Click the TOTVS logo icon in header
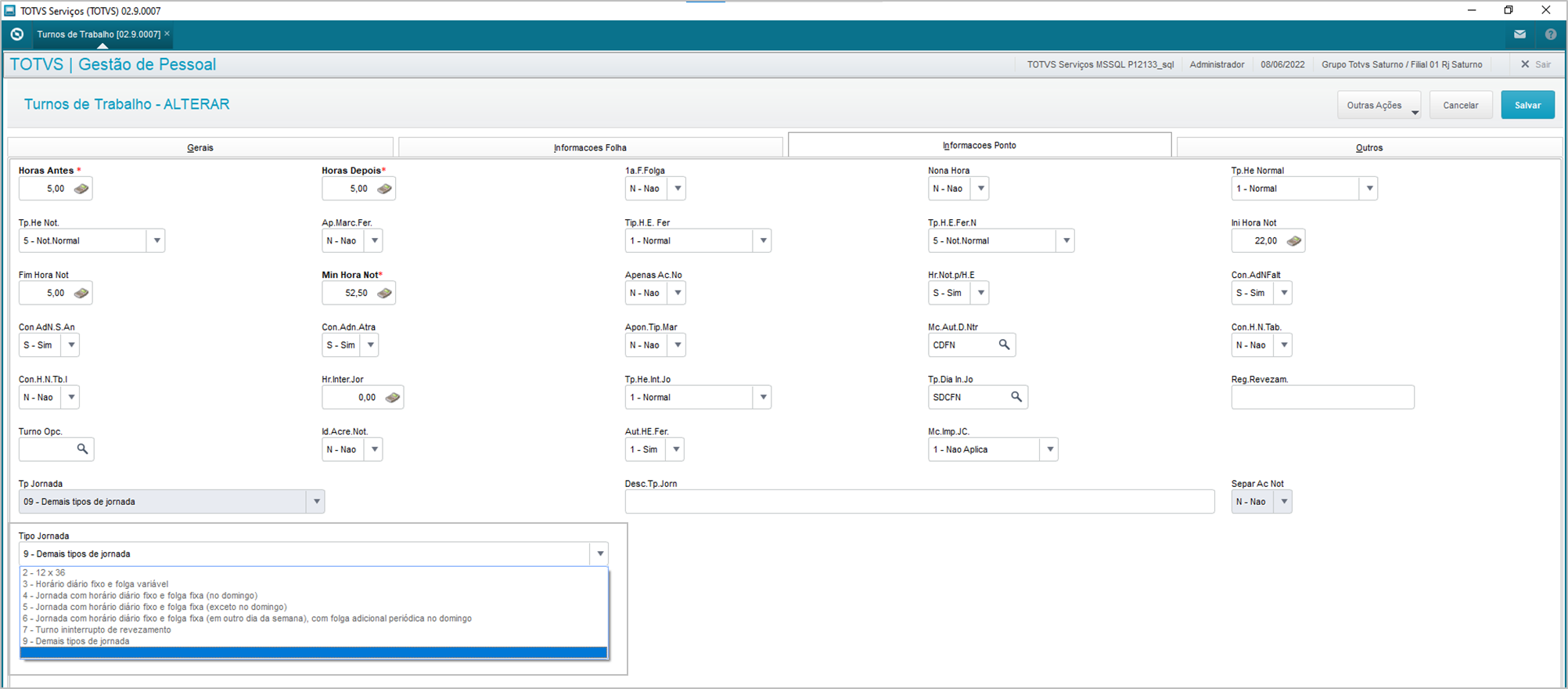This screenshot has width=1568, height=689. pyautogui.click(x=17, y=34)
